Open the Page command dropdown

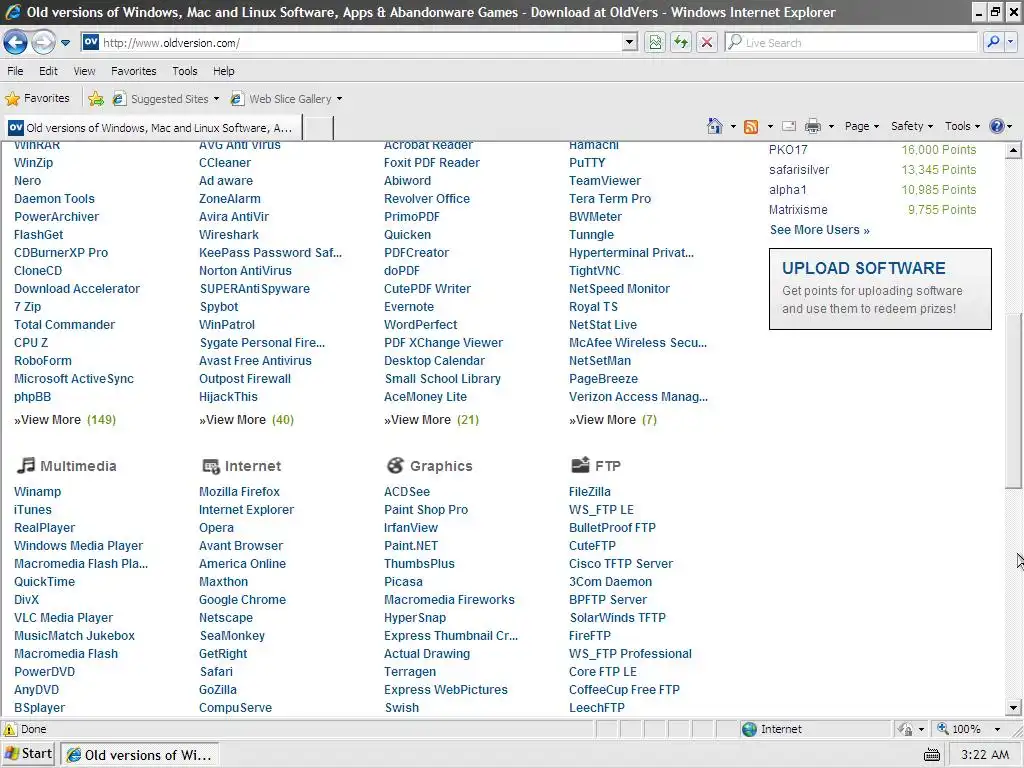pyautogui.click(x=861, y=126)
